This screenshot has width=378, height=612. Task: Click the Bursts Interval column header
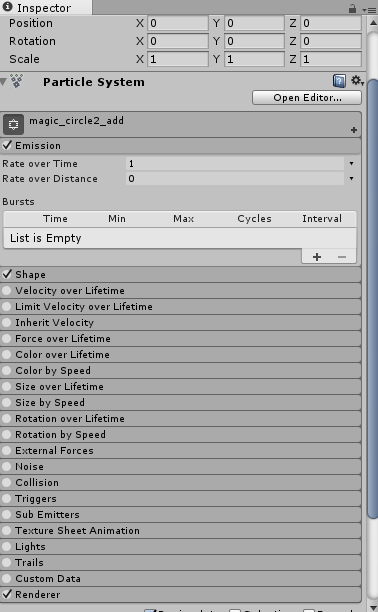pyautogui.click(x=322, y=219)
